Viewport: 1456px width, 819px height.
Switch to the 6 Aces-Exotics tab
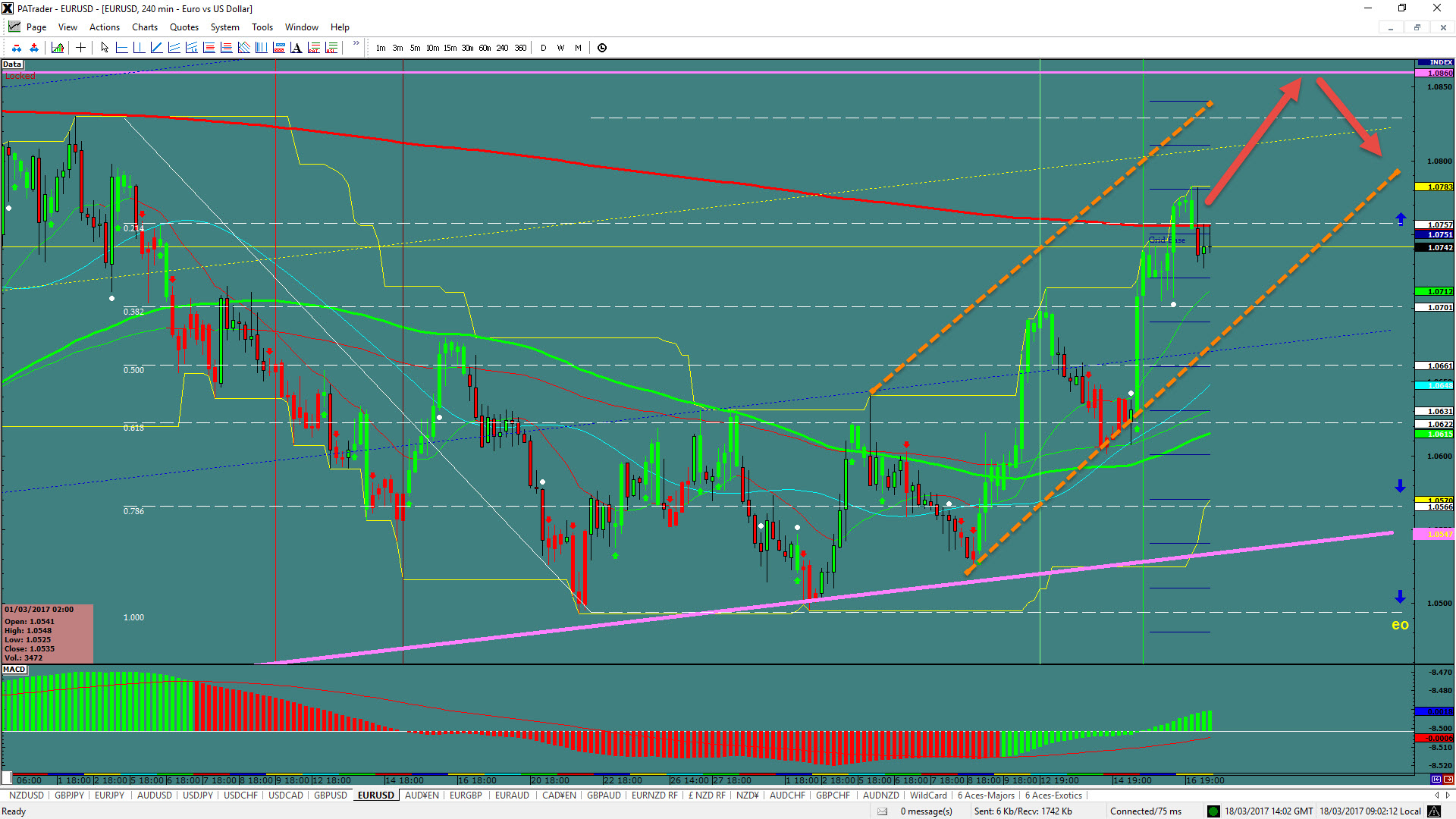click(1054, 795)
